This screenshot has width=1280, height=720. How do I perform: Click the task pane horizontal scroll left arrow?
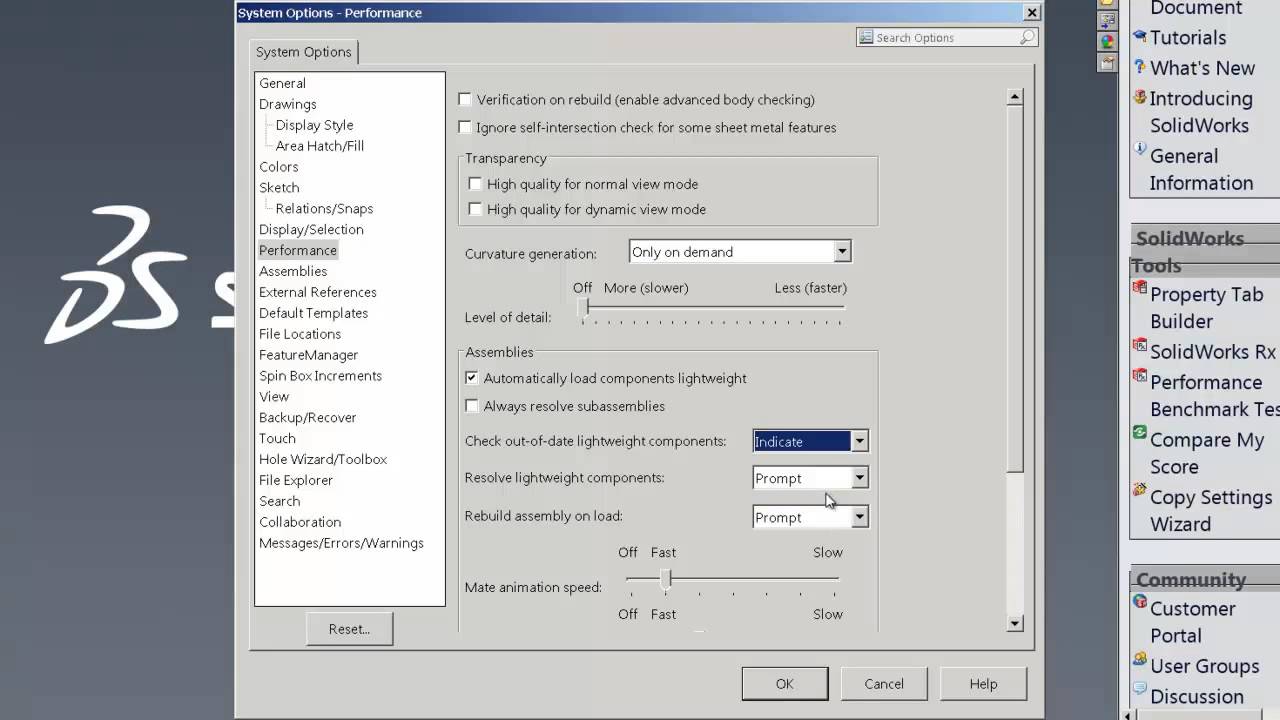(1130, 715)
